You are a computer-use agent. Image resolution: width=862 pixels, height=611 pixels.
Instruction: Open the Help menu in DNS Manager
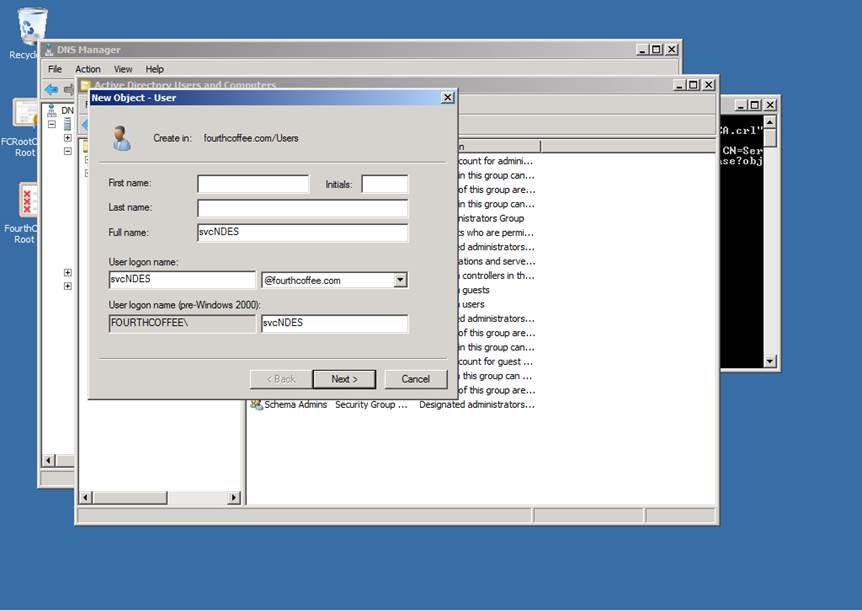(154, 69)
